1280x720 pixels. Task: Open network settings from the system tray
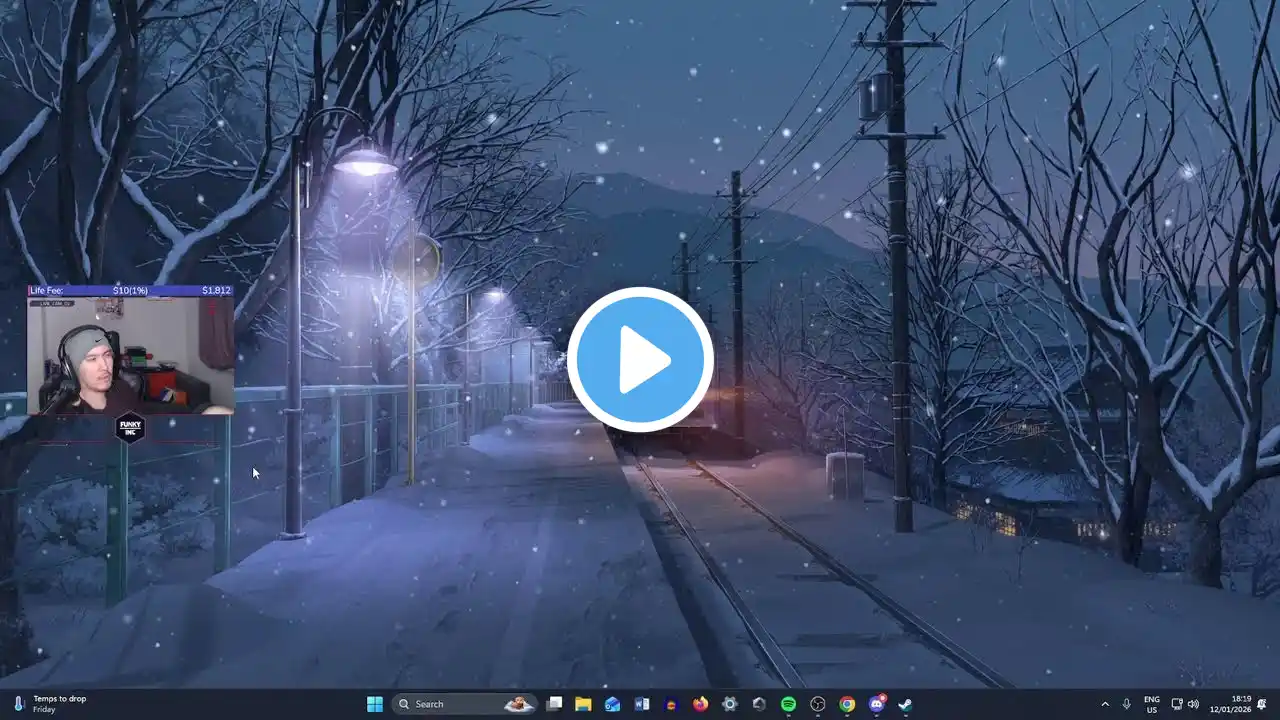coord(1177,704)
